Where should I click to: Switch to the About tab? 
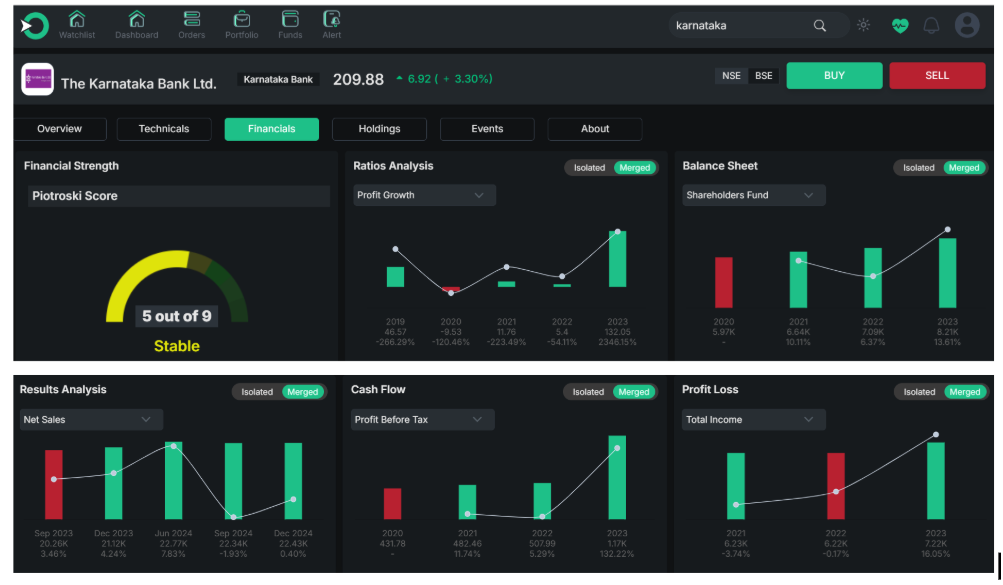tap(595, 129)
